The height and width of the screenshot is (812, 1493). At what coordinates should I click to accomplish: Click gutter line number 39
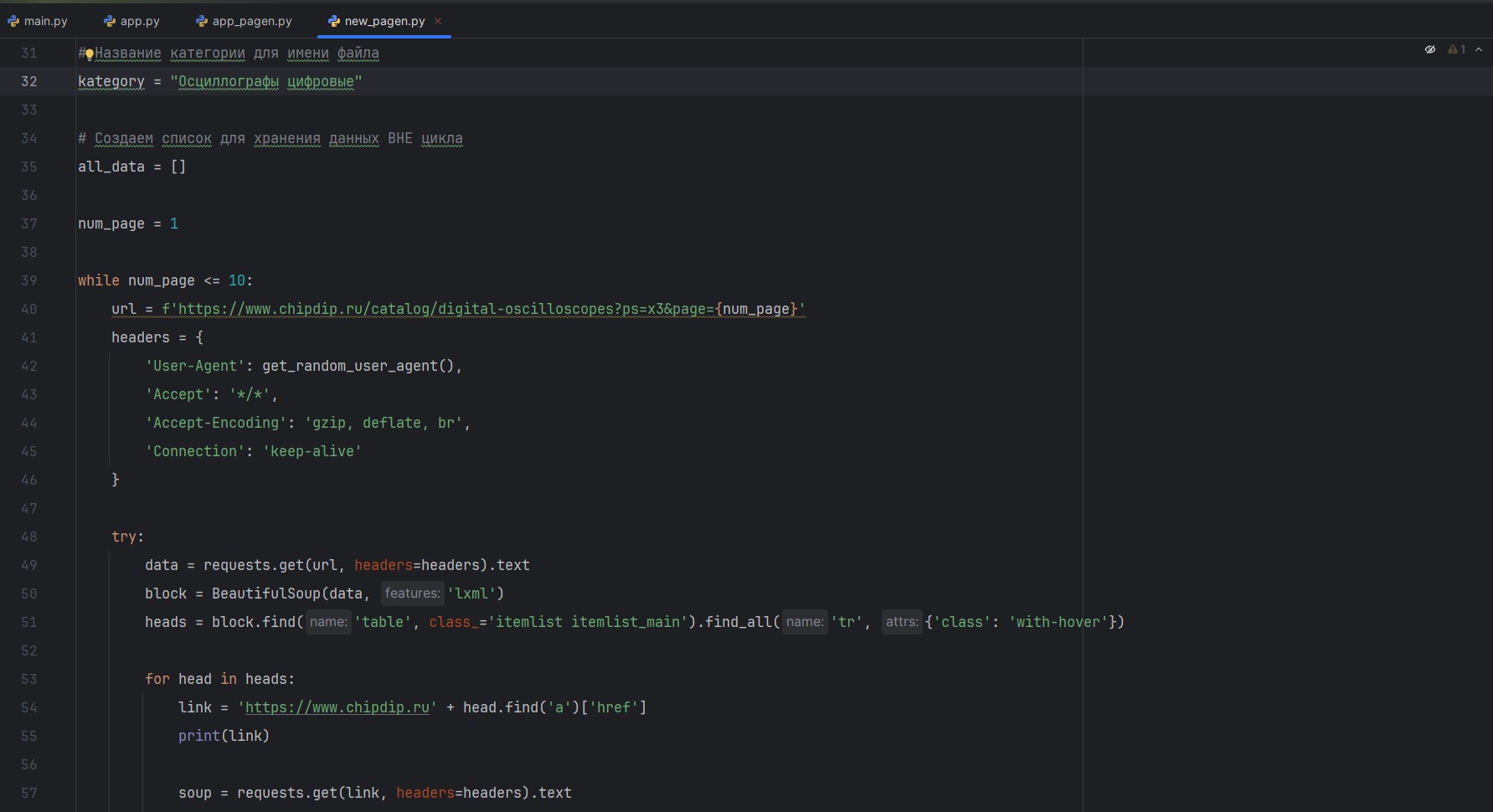[29, 280]
